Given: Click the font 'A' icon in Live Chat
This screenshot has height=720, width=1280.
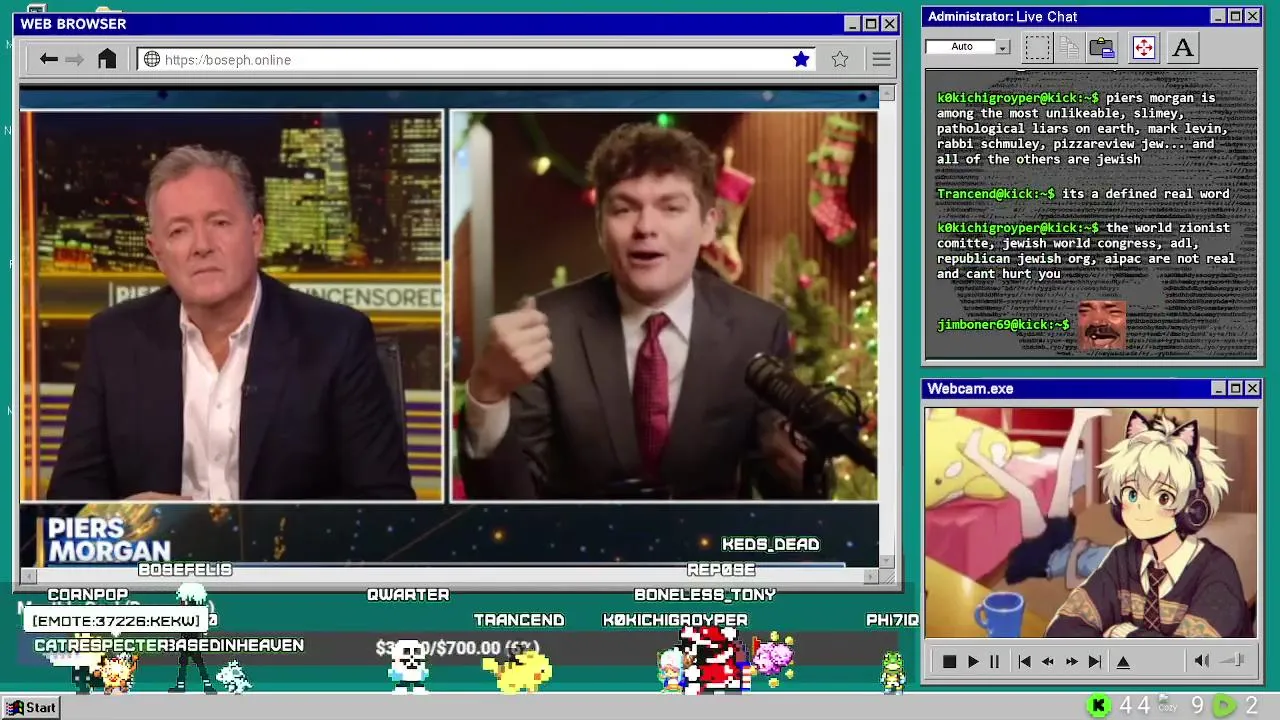Looking at the screenshot, I should [x=1183, y=47].
